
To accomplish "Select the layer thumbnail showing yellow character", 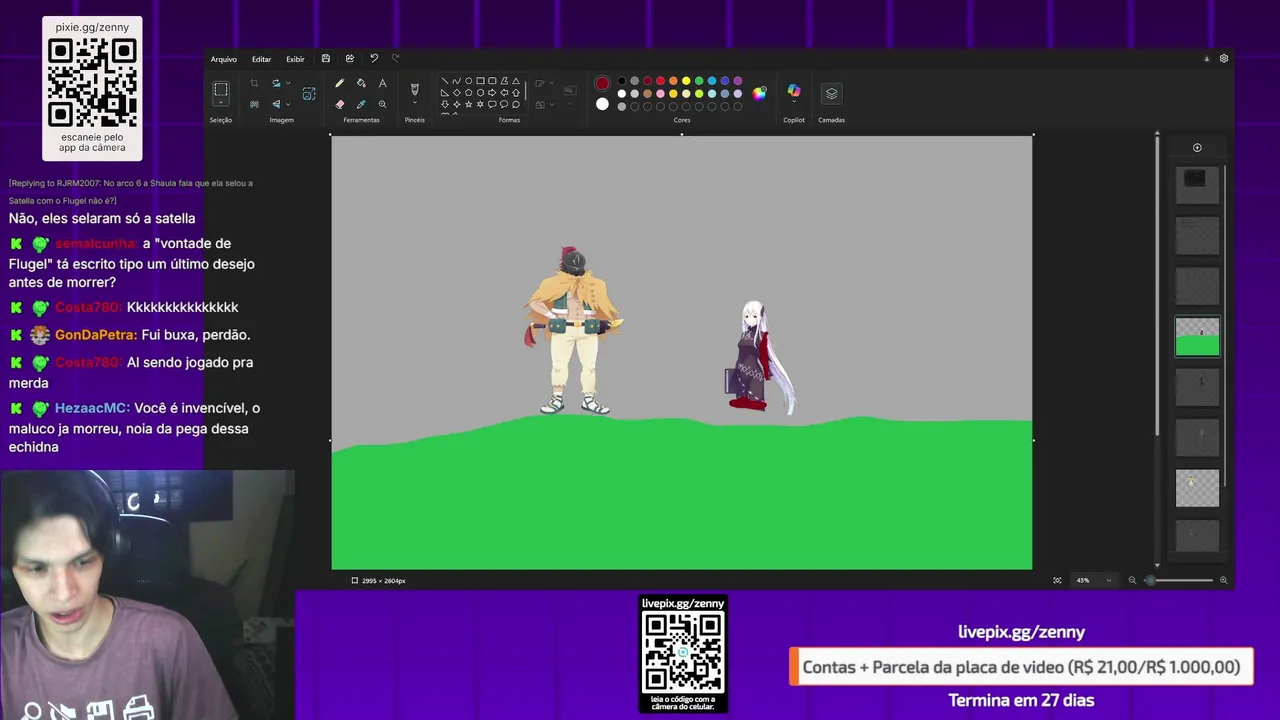I will point(1197,488).
